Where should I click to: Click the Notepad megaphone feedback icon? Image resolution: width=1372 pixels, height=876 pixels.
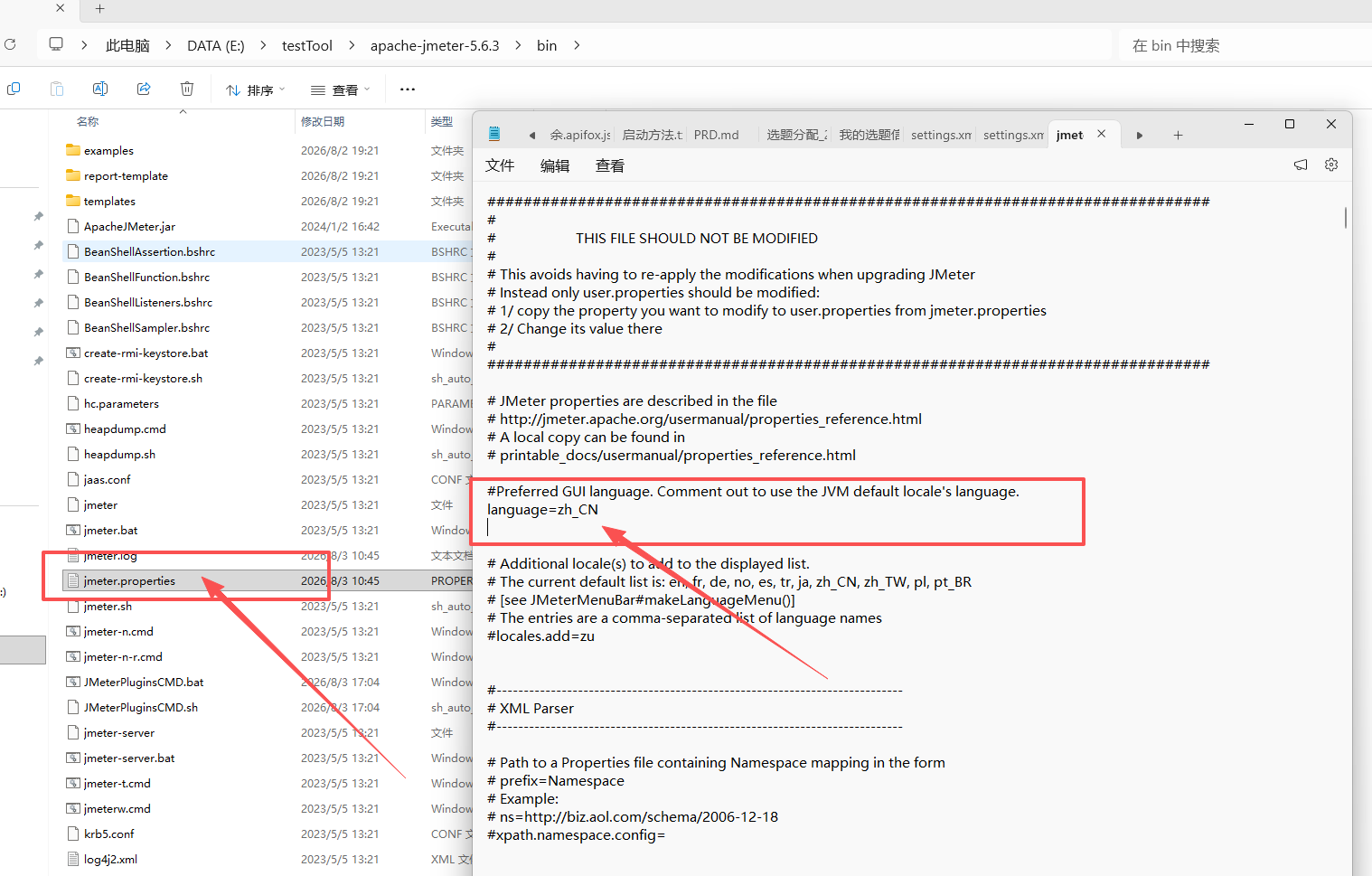[1301, 165]
